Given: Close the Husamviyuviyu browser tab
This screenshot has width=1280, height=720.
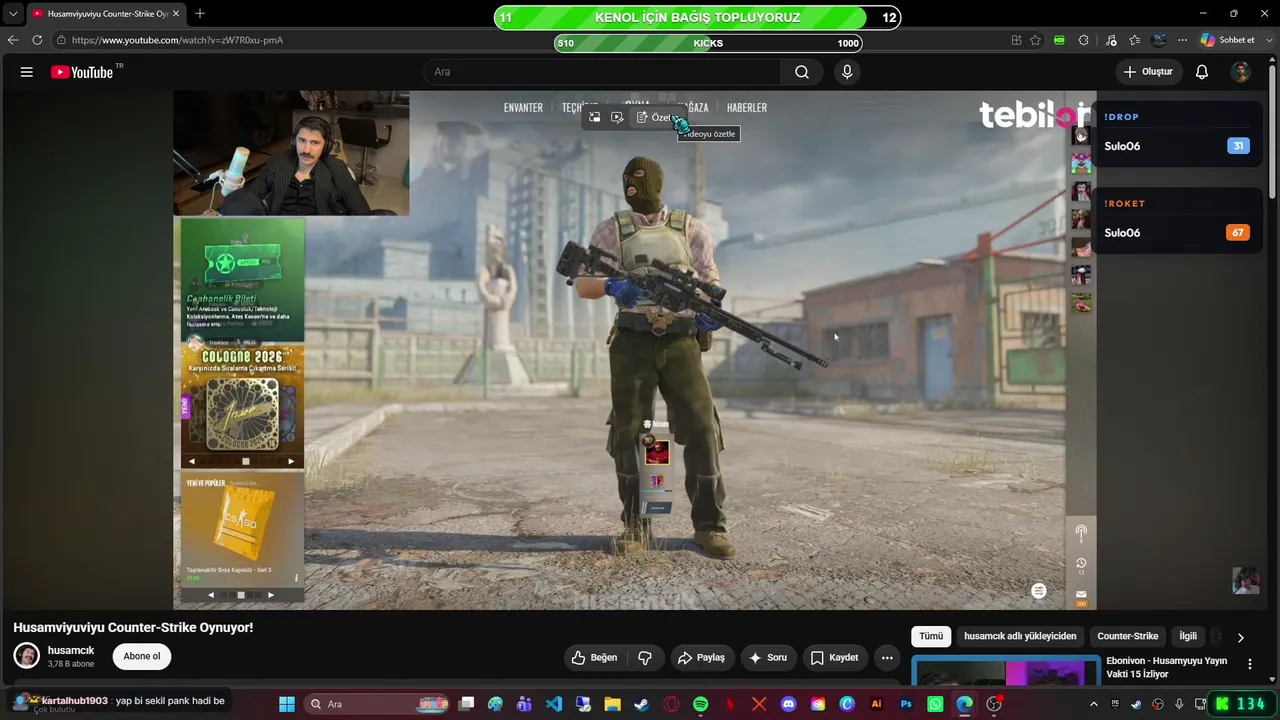Looking at the screenshot, I should (176, 14).
